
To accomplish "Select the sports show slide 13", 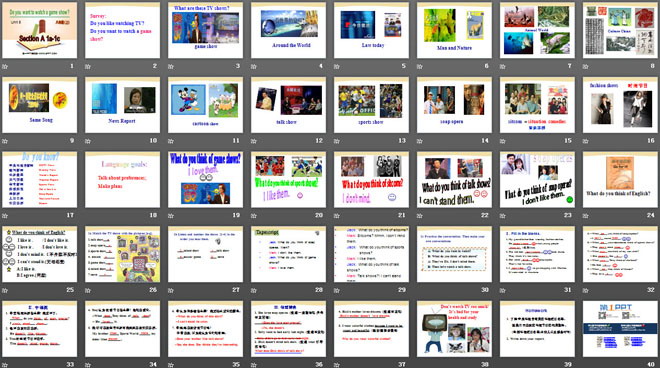I will point(371,105).
